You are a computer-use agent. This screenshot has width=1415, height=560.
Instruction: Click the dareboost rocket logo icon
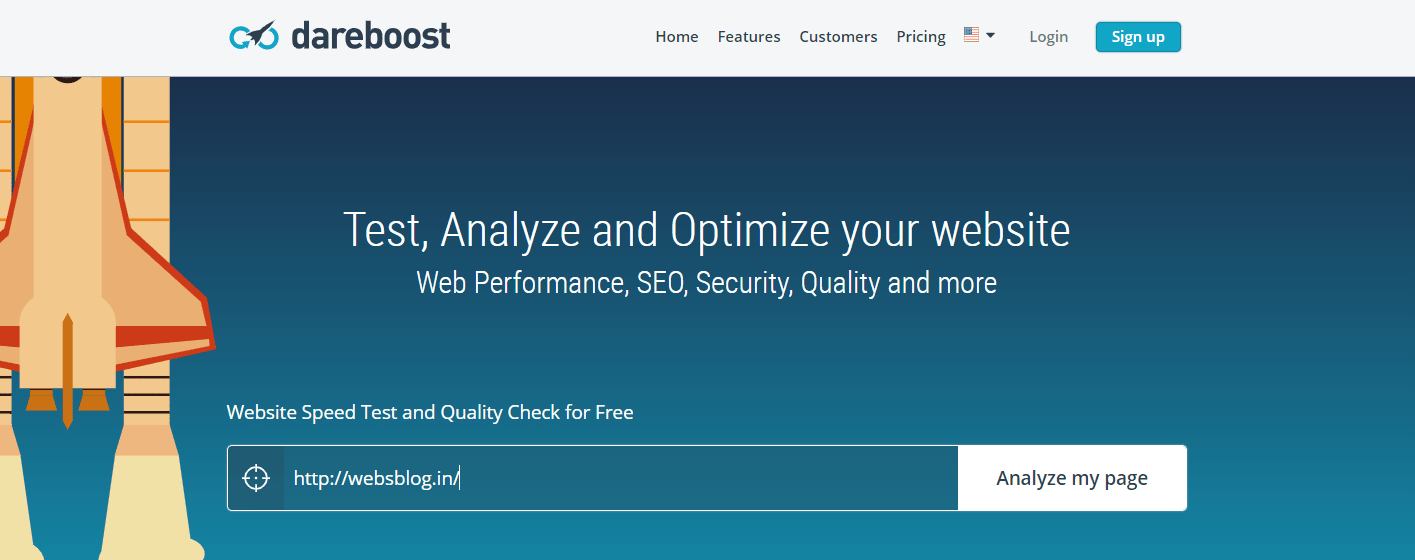click(253, 36)
